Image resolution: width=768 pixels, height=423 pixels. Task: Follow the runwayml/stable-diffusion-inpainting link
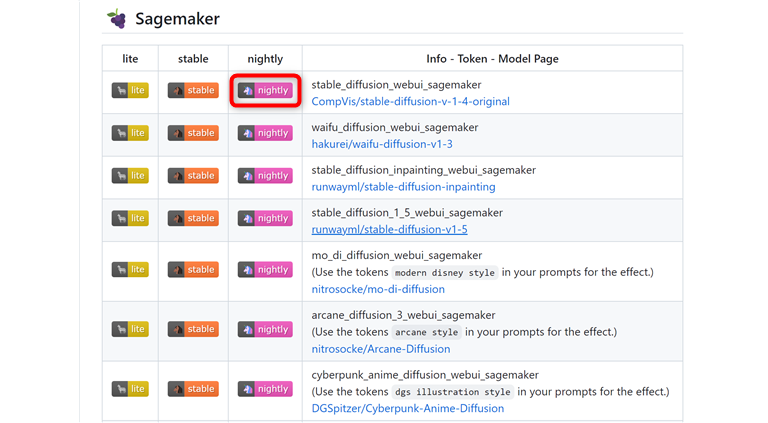(403, 187)
